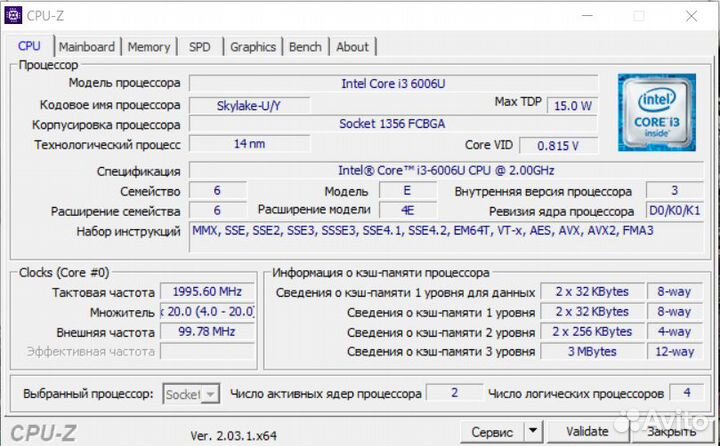Click the CPU-Z app icon in title bar

click(13, 16)
